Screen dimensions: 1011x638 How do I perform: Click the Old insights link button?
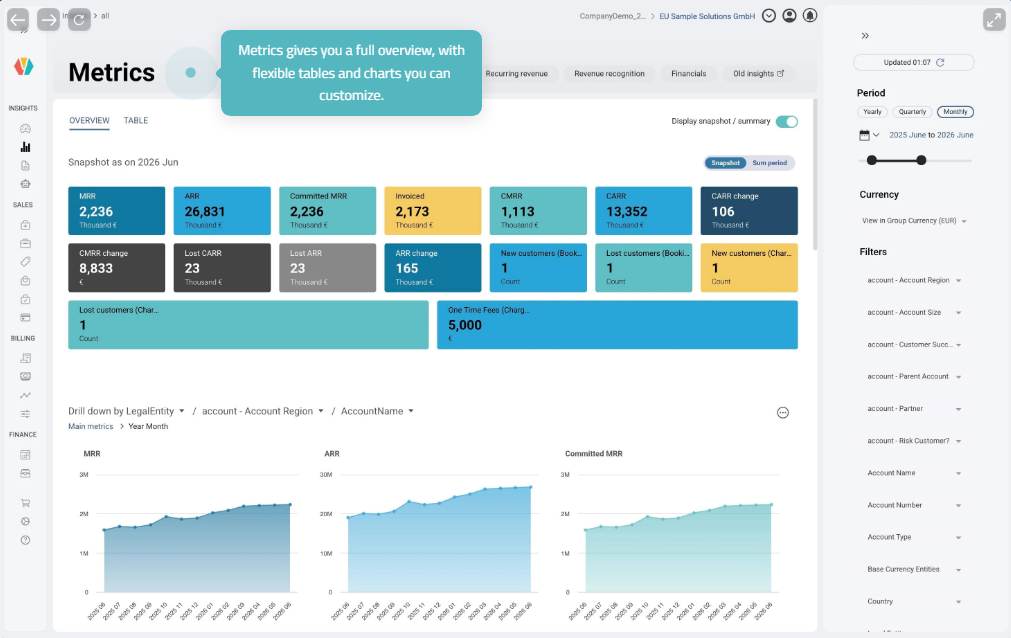pos(758,74)
